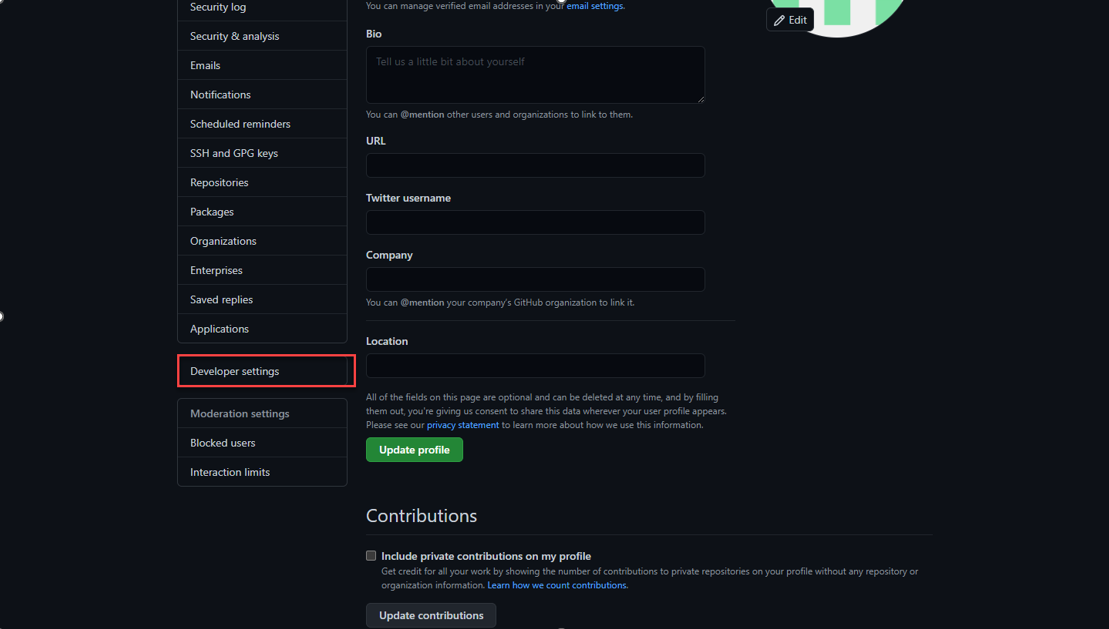The image size is (1109, 629).
Task: Click the Update profile button
Action: pyautogui.click(x=414, y=450)
